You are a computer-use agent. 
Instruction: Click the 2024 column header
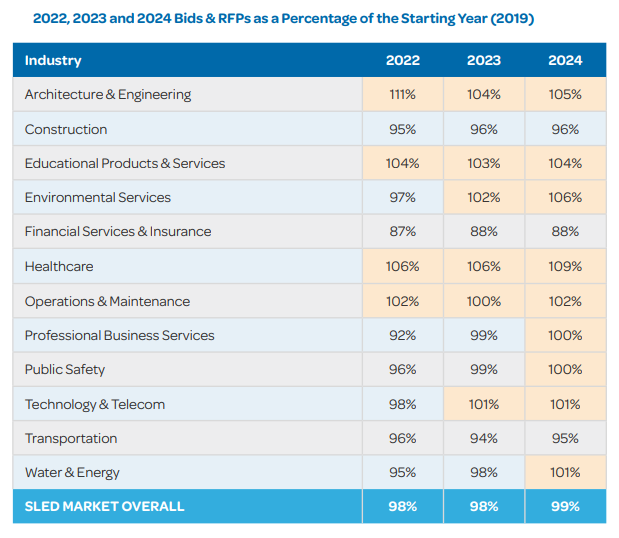[x=564, y=60]
